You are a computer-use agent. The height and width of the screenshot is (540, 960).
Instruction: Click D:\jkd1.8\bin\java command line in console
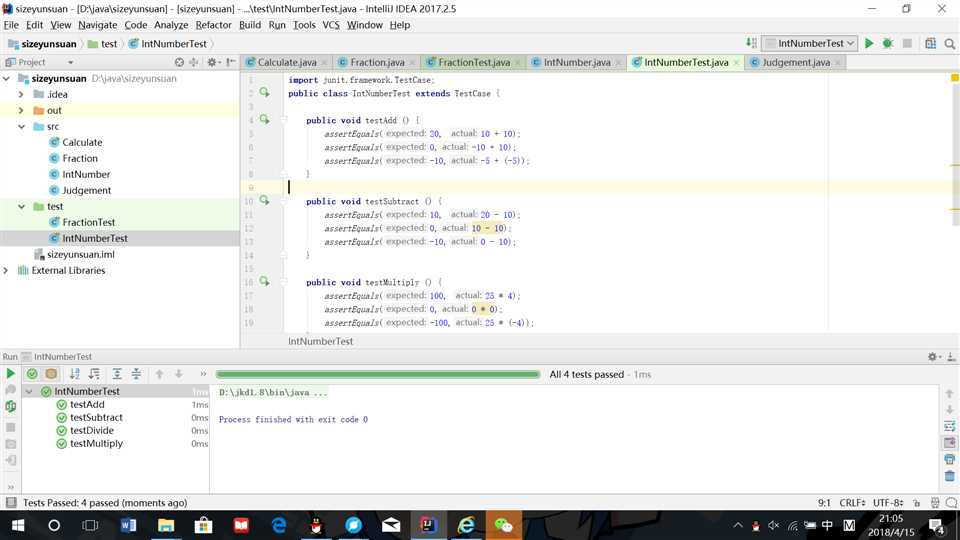[x=272, y=392]
